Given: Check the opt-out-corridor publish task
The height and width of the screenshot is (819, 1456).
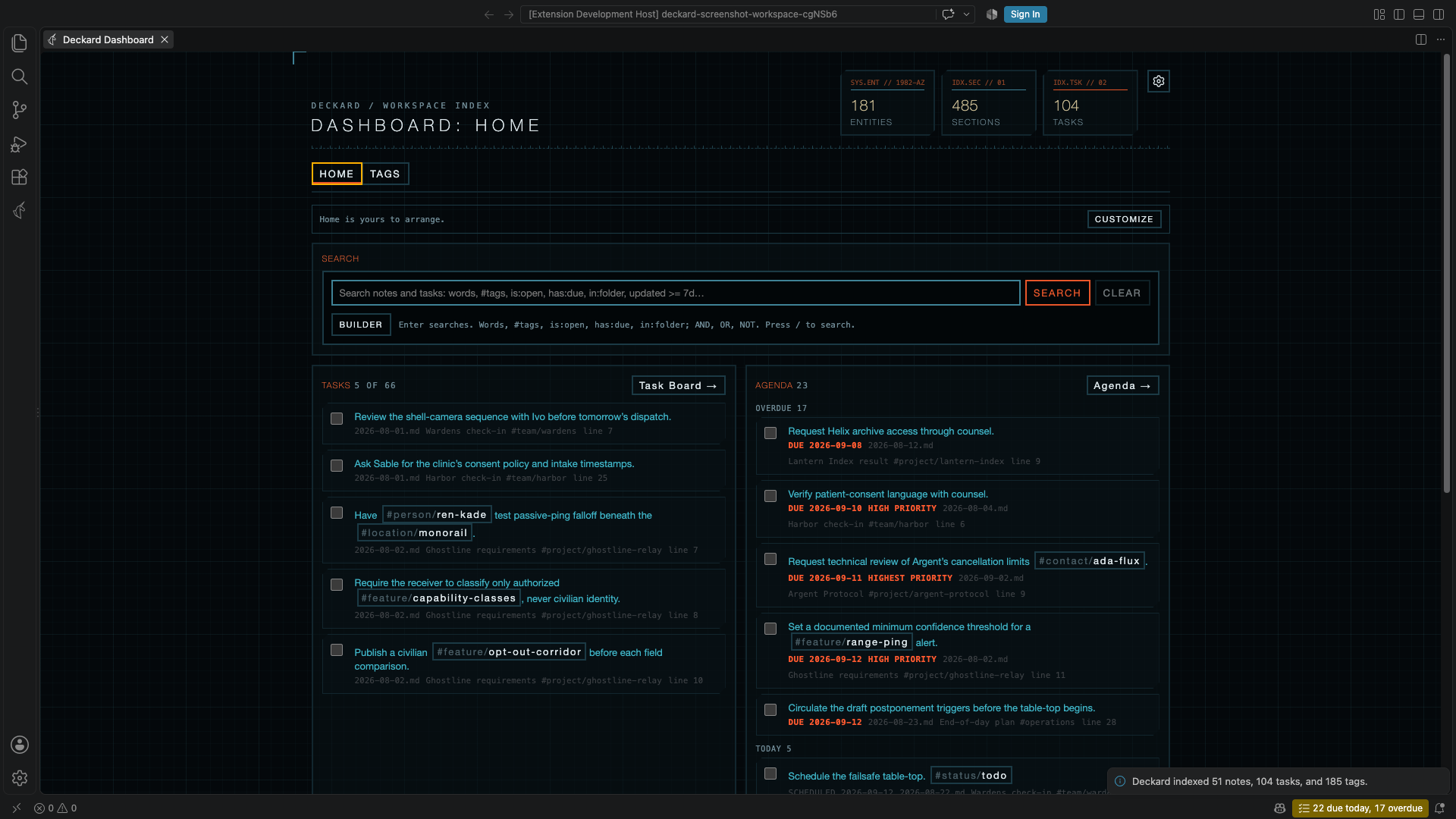Looking at the screenshot, I should pyautogui.click(x=337, y=650).
